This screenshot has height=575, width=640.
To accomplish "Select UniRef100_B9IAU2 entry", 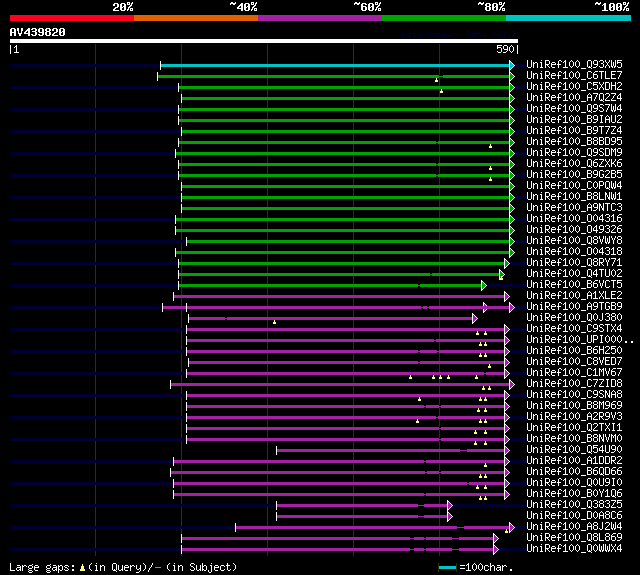I will [574, 120].
